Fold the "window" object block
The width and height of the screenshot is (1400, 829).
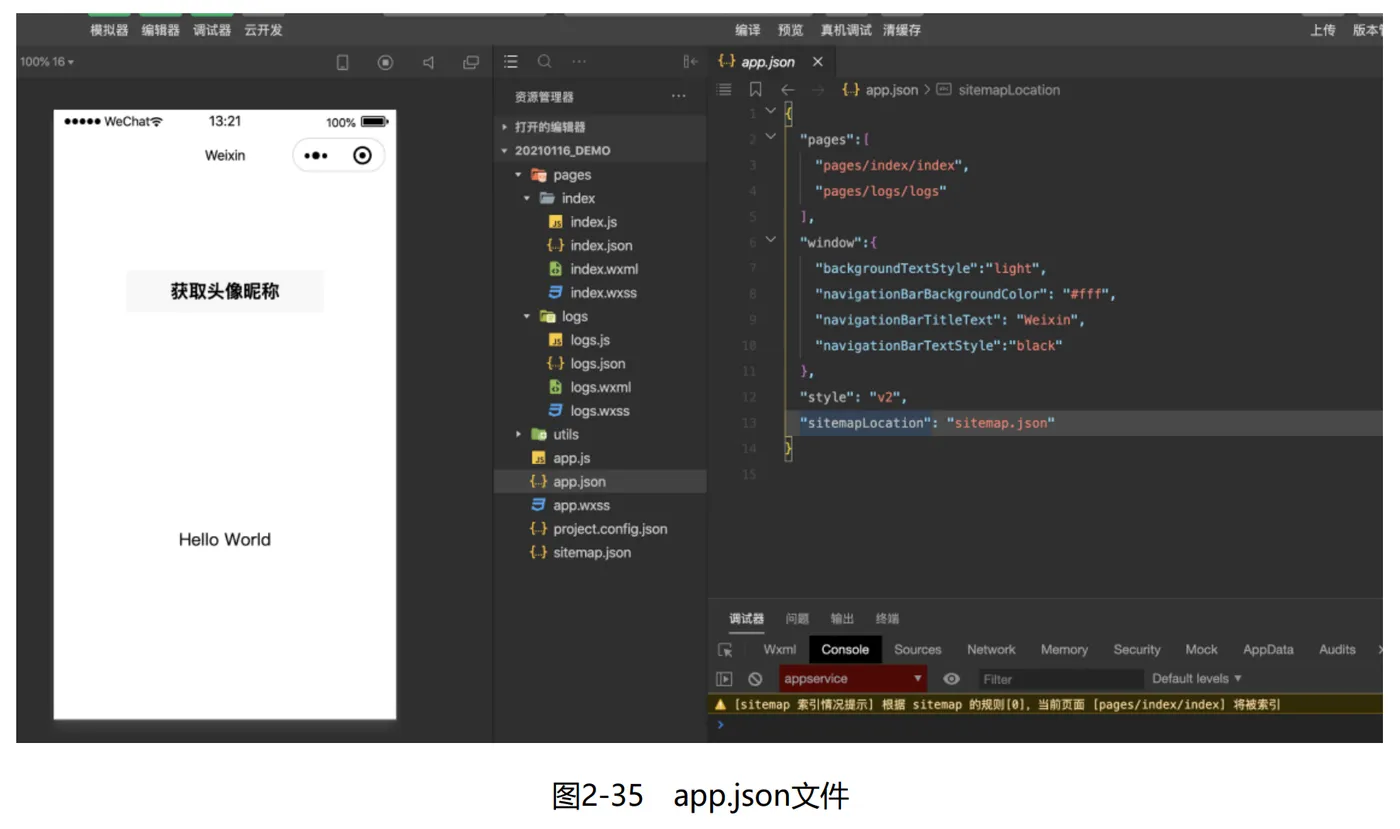(770, 240)
